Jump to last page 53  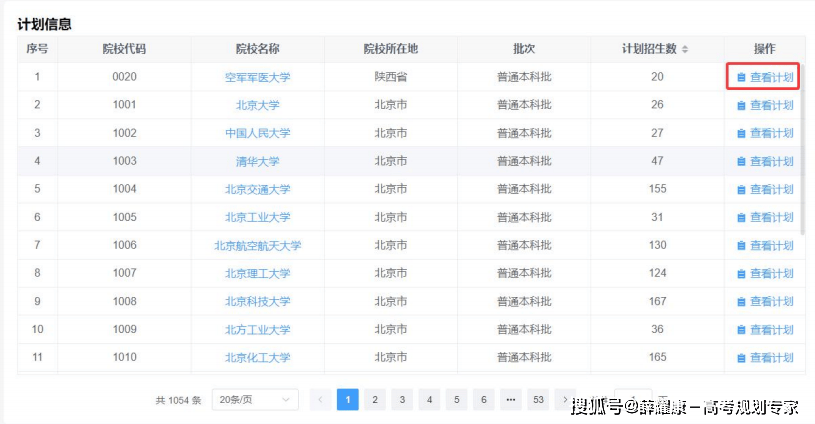pyautogui.click(x=538, y=400)
